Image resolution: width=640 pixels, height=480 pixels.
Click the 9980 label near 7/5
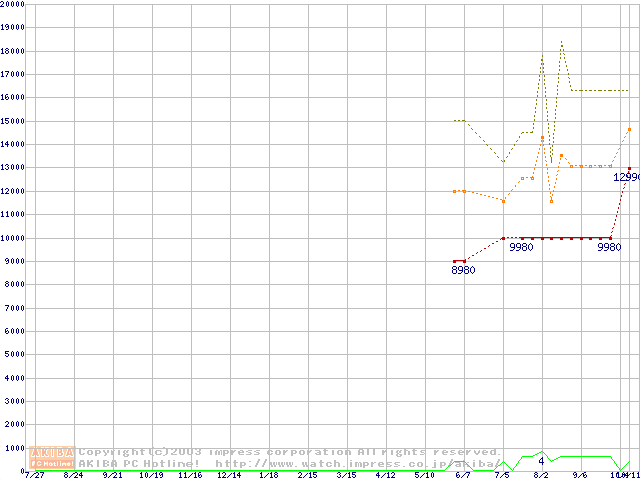(521, 247)
